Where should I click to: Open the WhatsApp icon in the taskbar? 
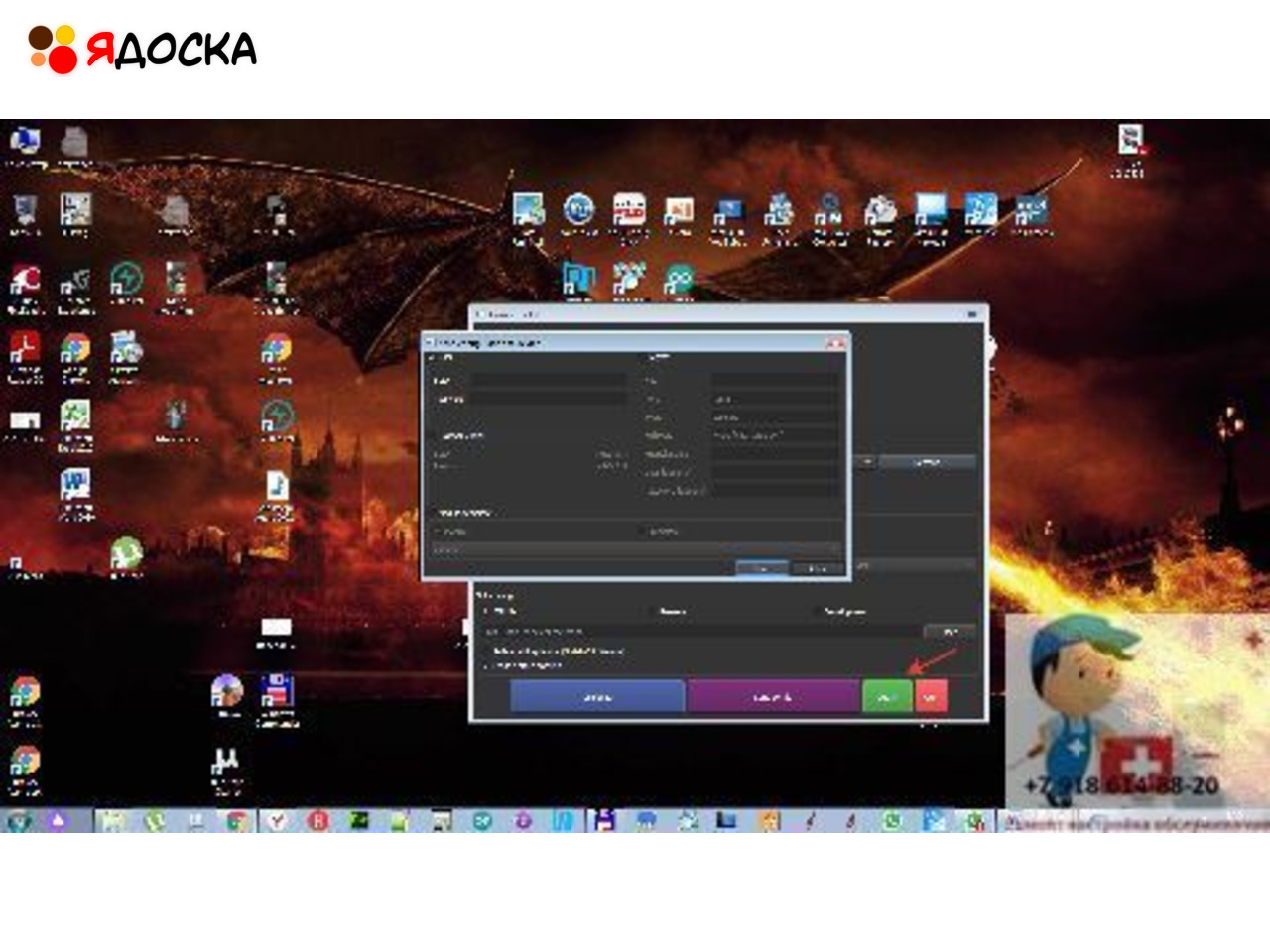pos(892,821)
